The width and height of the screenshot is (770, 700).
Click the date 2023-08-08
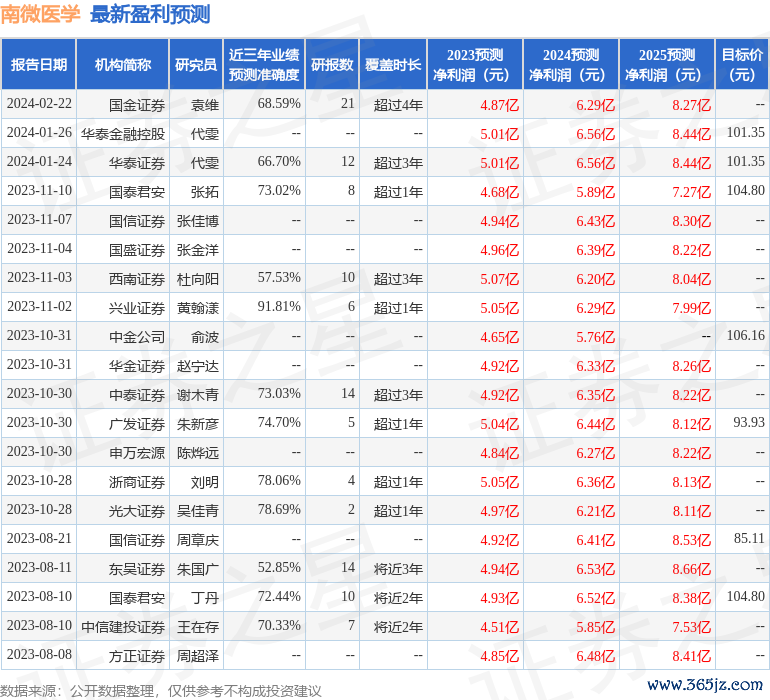tap(39, 654)
